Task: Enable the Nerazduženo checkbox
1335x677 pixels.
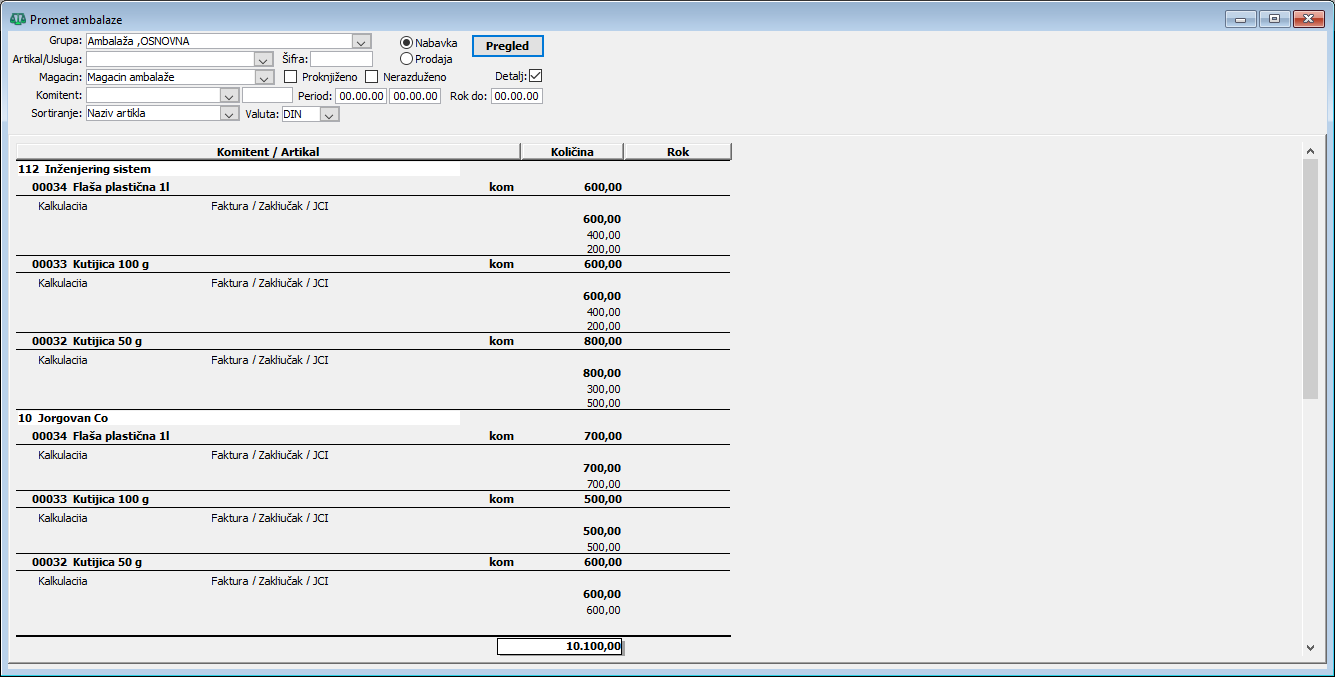Action: (372, 77)
